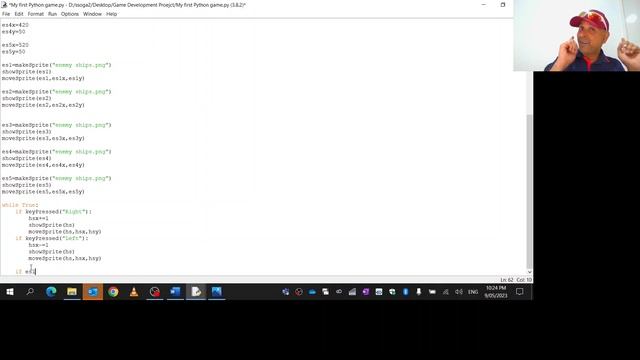Screen dimensions: 640x360
Task: Open the red circular recorder taskbar icon
Action: pos(155,291)
